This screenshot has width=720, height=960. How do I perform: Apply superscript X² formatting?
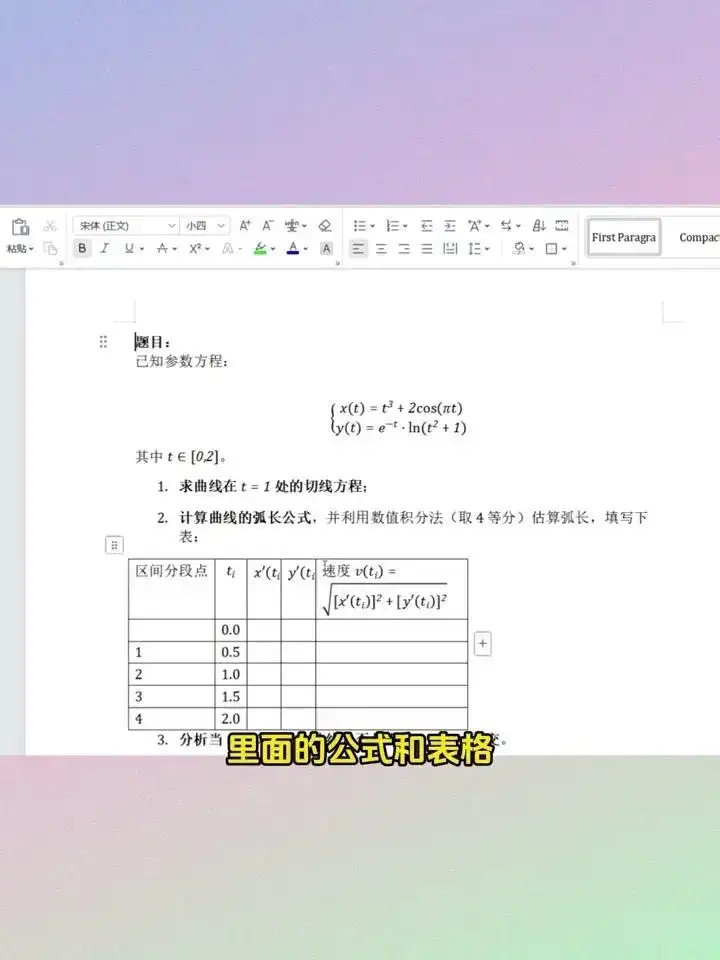point(195,249)
